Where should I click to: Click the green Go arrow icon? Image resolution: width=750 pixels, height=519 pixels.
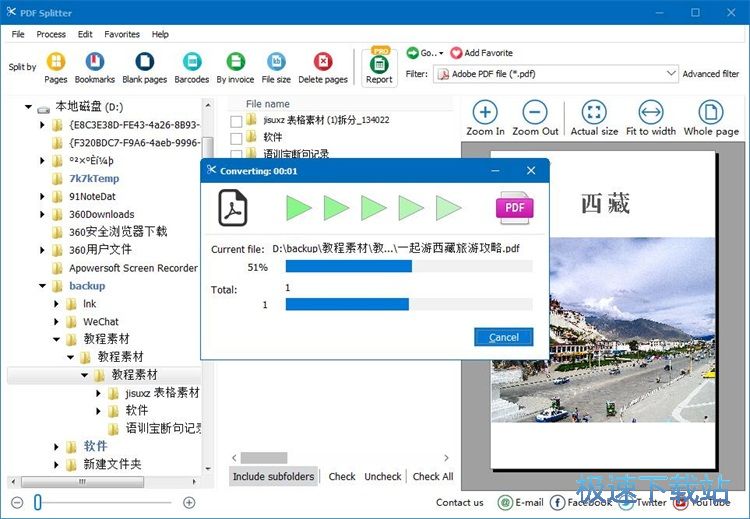(x=412, y=53)
